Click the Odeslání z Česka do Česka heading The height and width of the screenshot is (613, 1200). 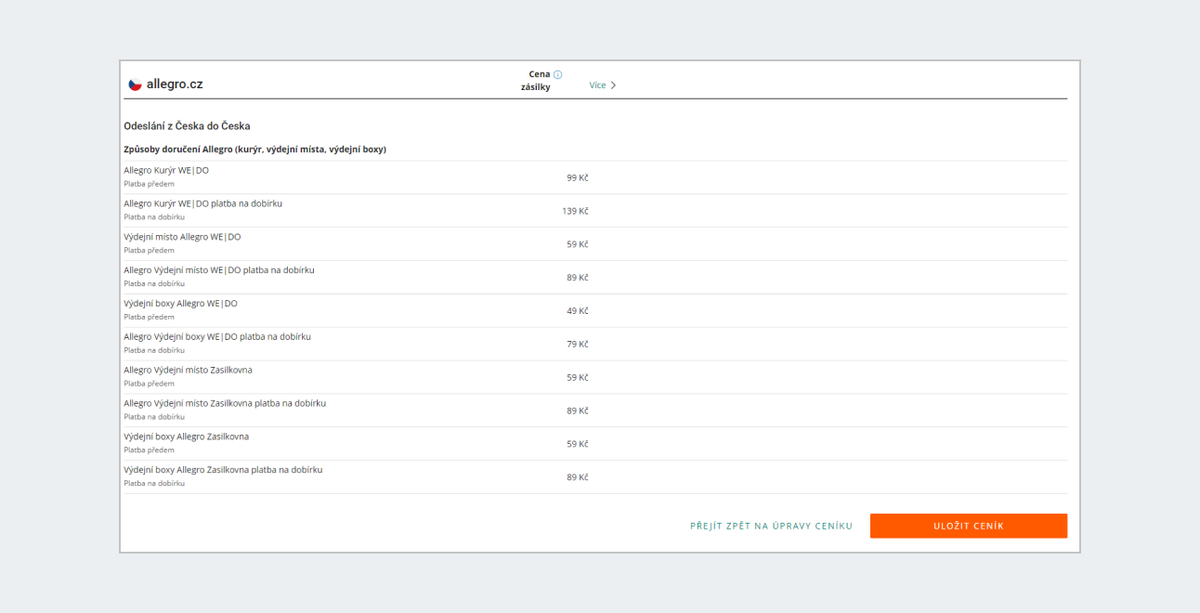pyautogui.click(x=187, y=126)
